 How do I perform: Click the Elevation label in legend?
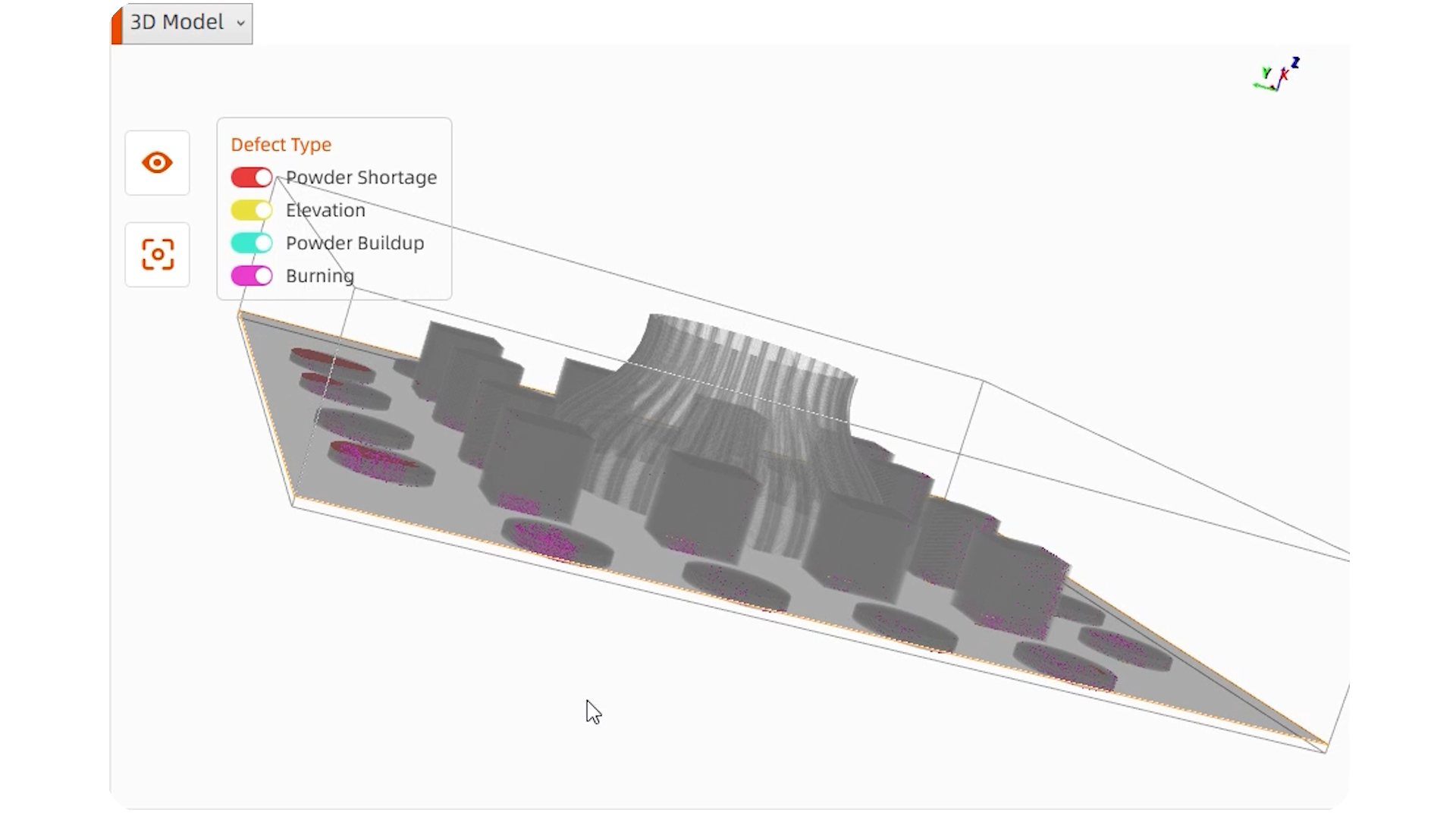(x=325, y=210)
